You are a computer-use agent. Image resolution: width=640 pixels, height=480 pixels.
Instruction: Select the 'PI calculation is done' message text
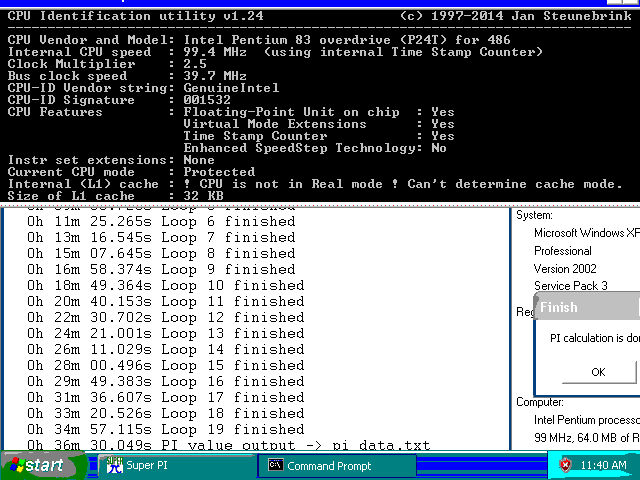pos(595,338)
